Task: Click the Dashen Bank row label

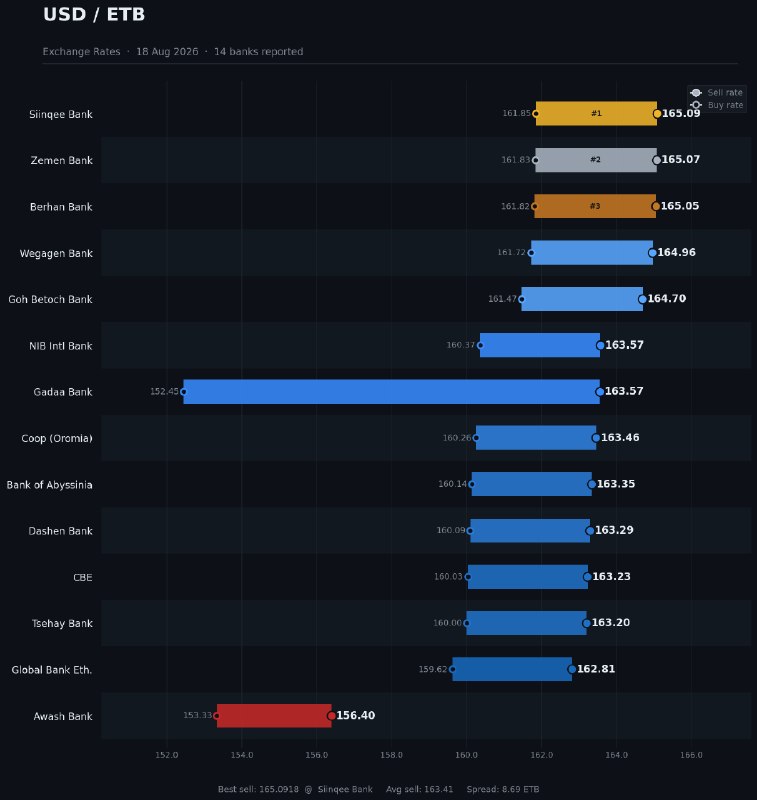Action: (x=61, y=531)
